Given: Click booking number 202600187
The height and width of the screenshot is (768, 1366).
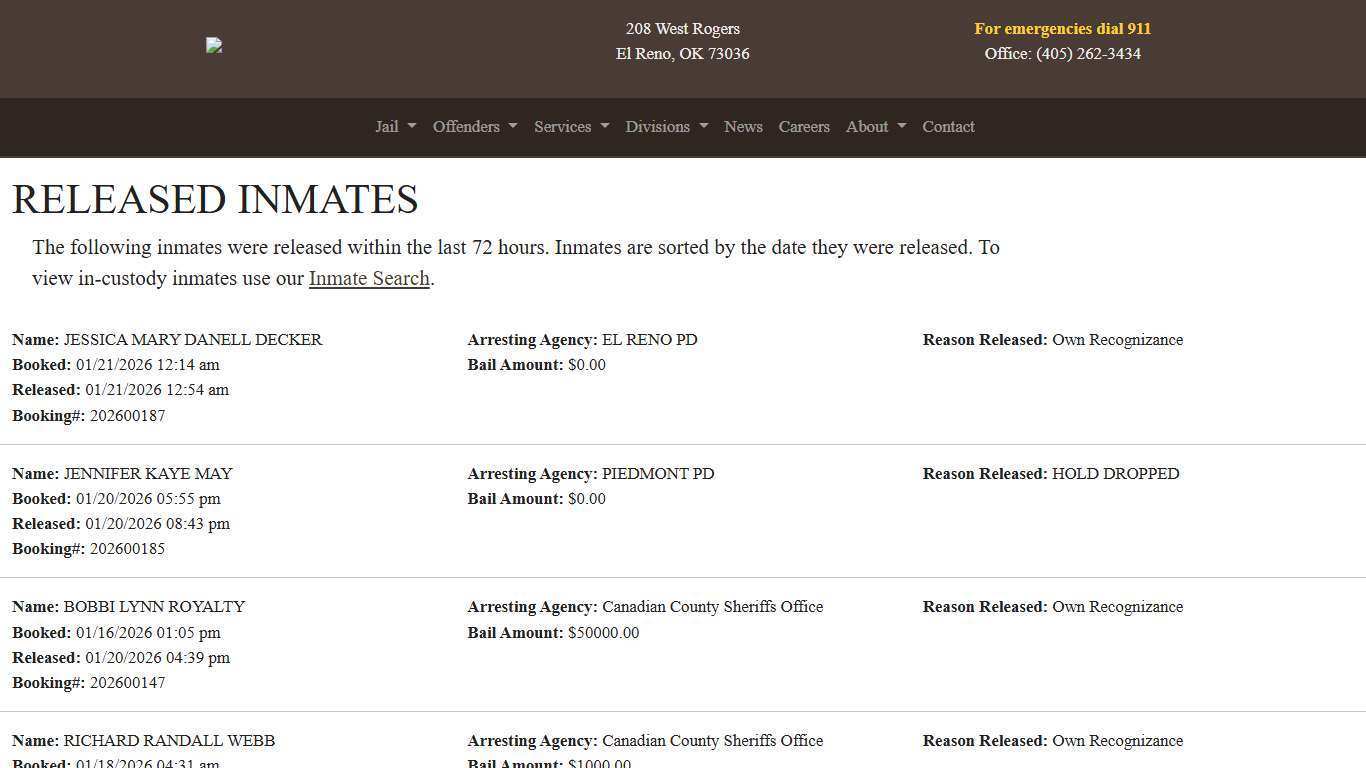Looking at the screenshot, I should pyautogui.click(x=127, y=416).
